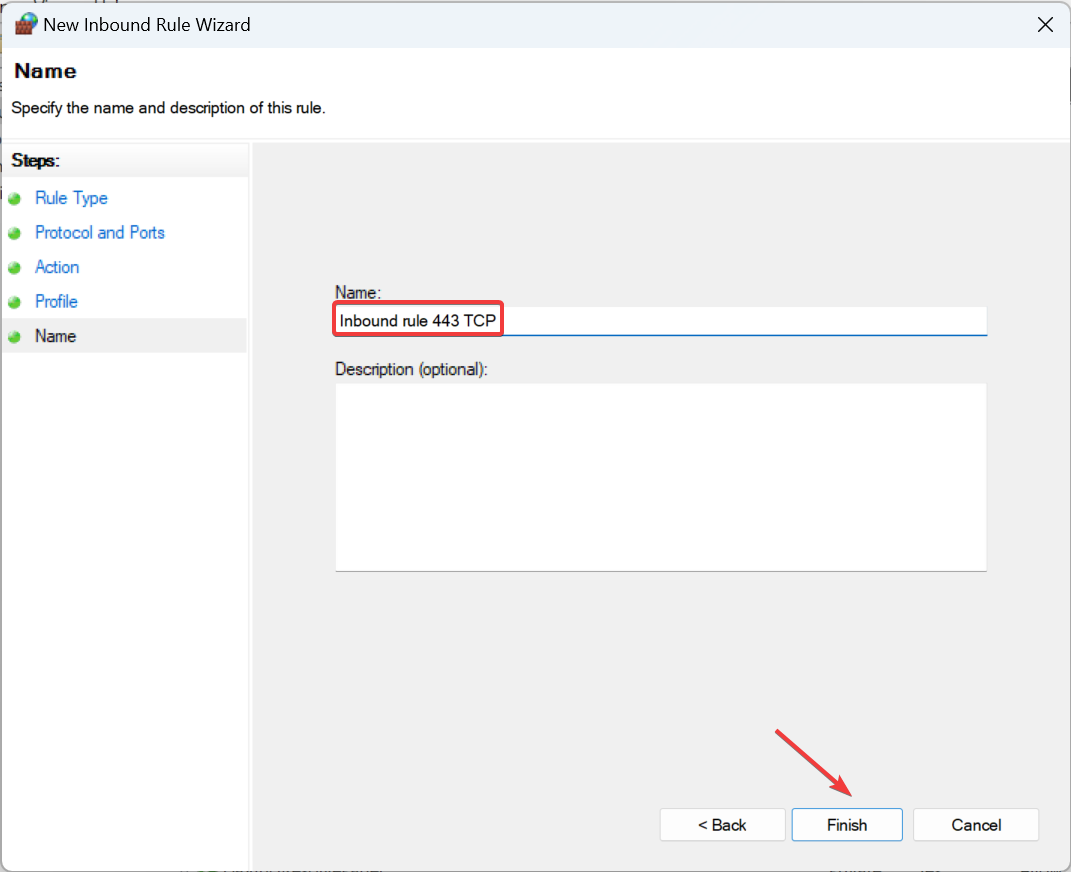This screenshot has height=872, width=1071.
Task: Click Finish to create the rule
Action: coord(847,825)
